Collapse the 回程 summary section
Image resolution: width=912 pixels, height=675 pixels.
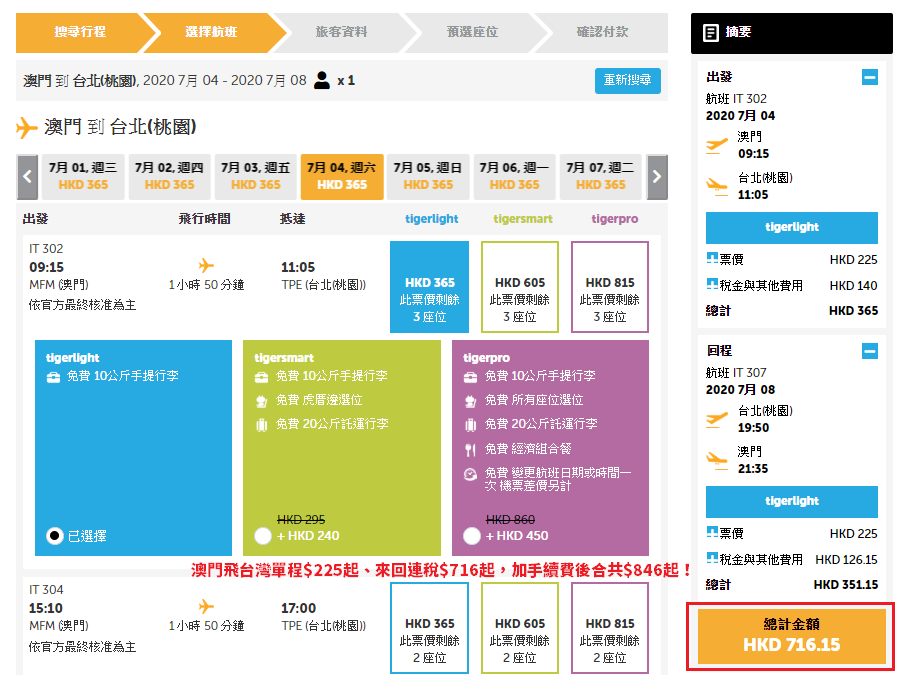coord(870,351)
